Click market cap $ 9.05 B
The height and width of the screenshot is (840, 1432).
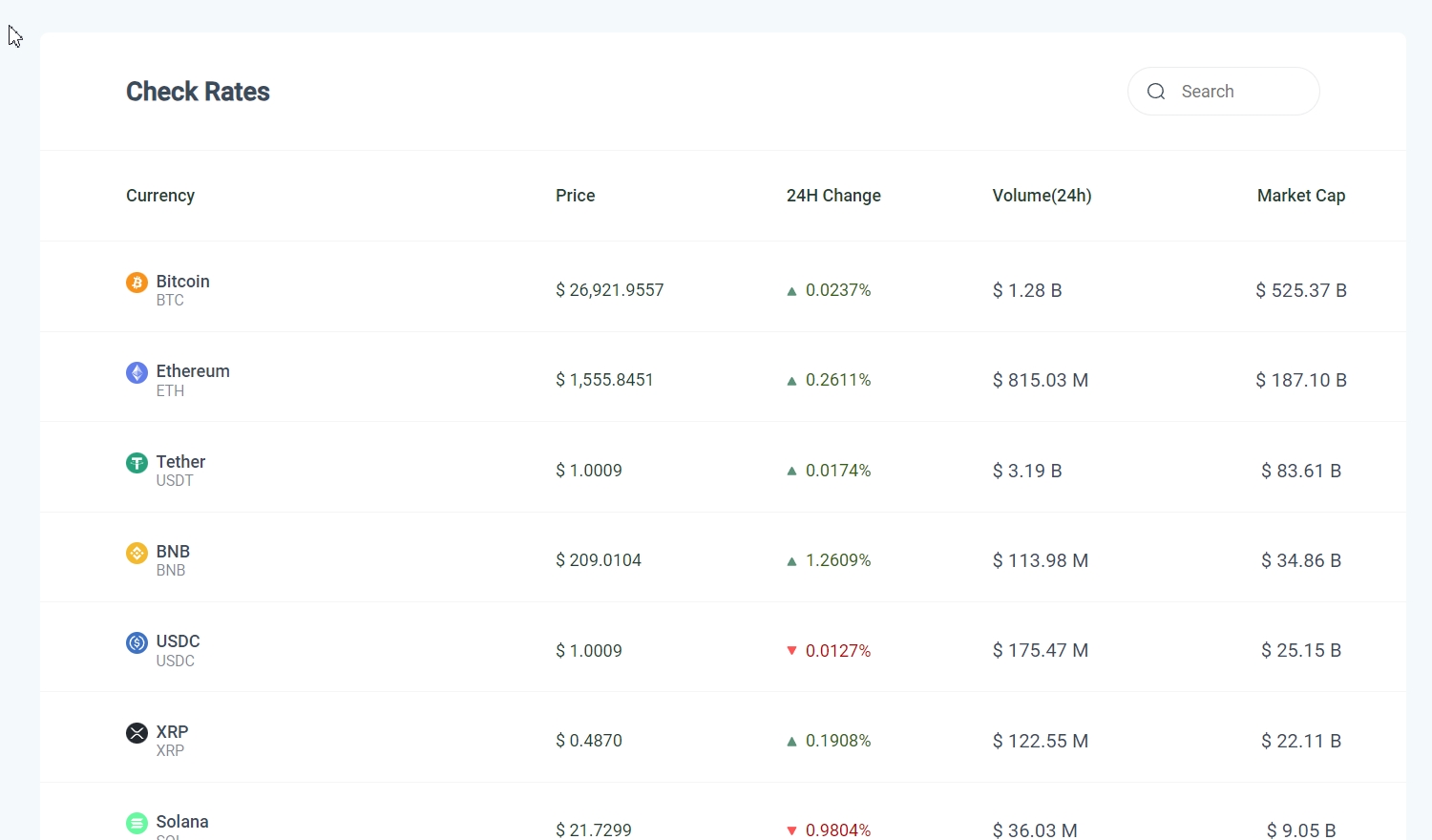point(1301,830)
